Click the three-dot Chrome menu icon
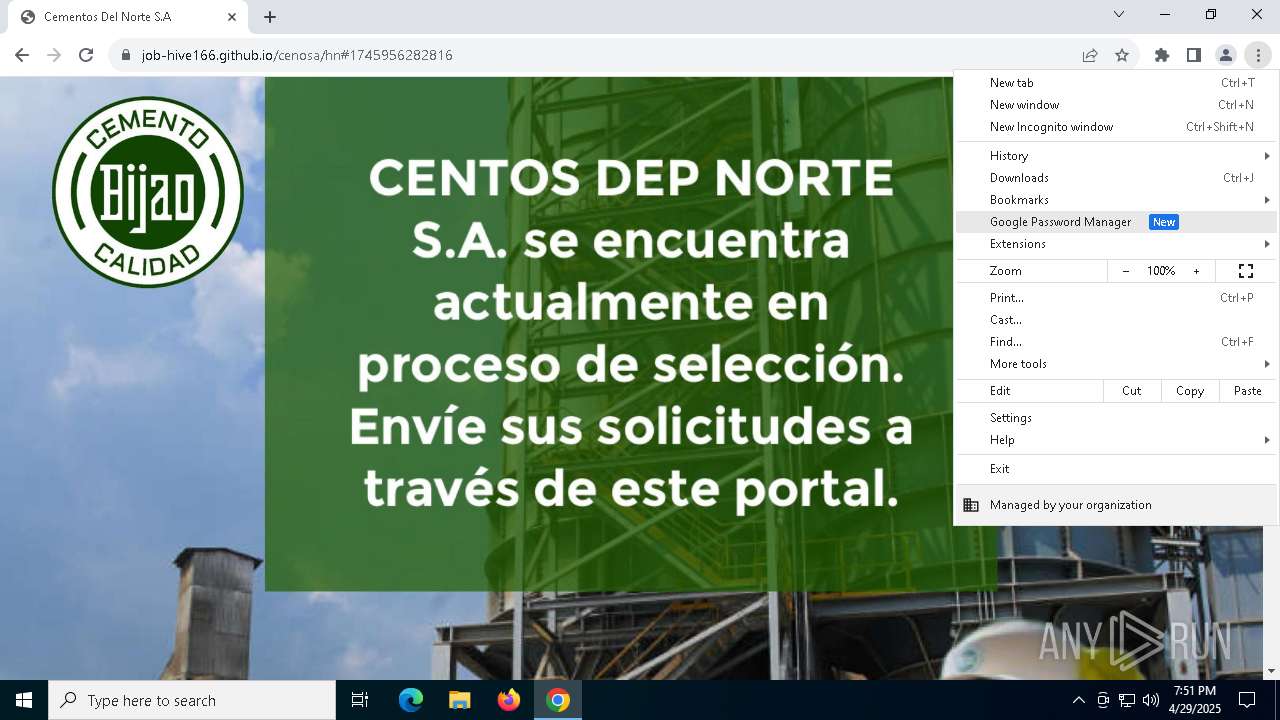Screen dimensions: 1280x720 pos(1258,55)
